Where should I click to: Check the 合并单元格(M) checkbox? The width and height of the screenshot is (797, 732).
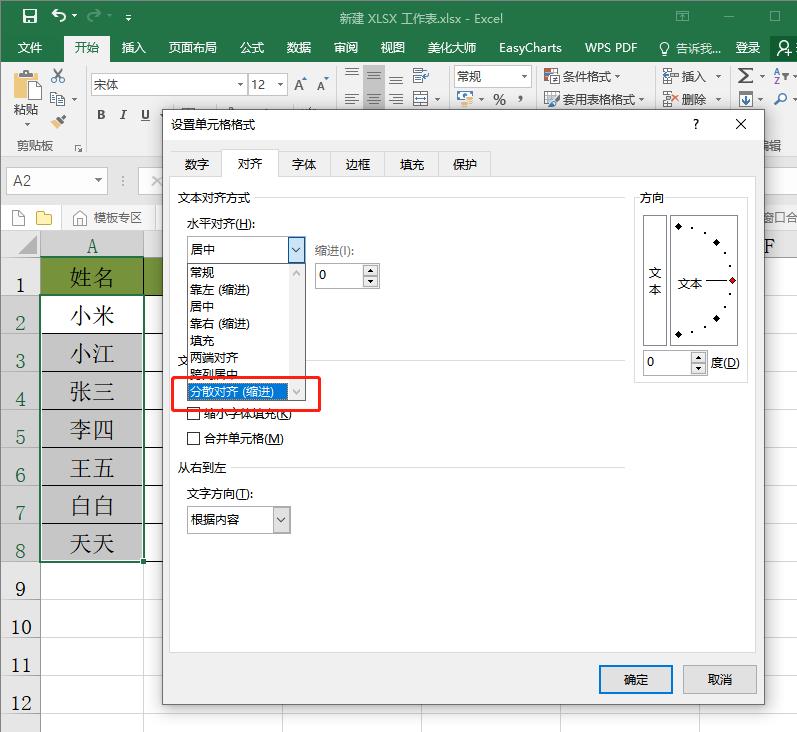pos(193,438)
